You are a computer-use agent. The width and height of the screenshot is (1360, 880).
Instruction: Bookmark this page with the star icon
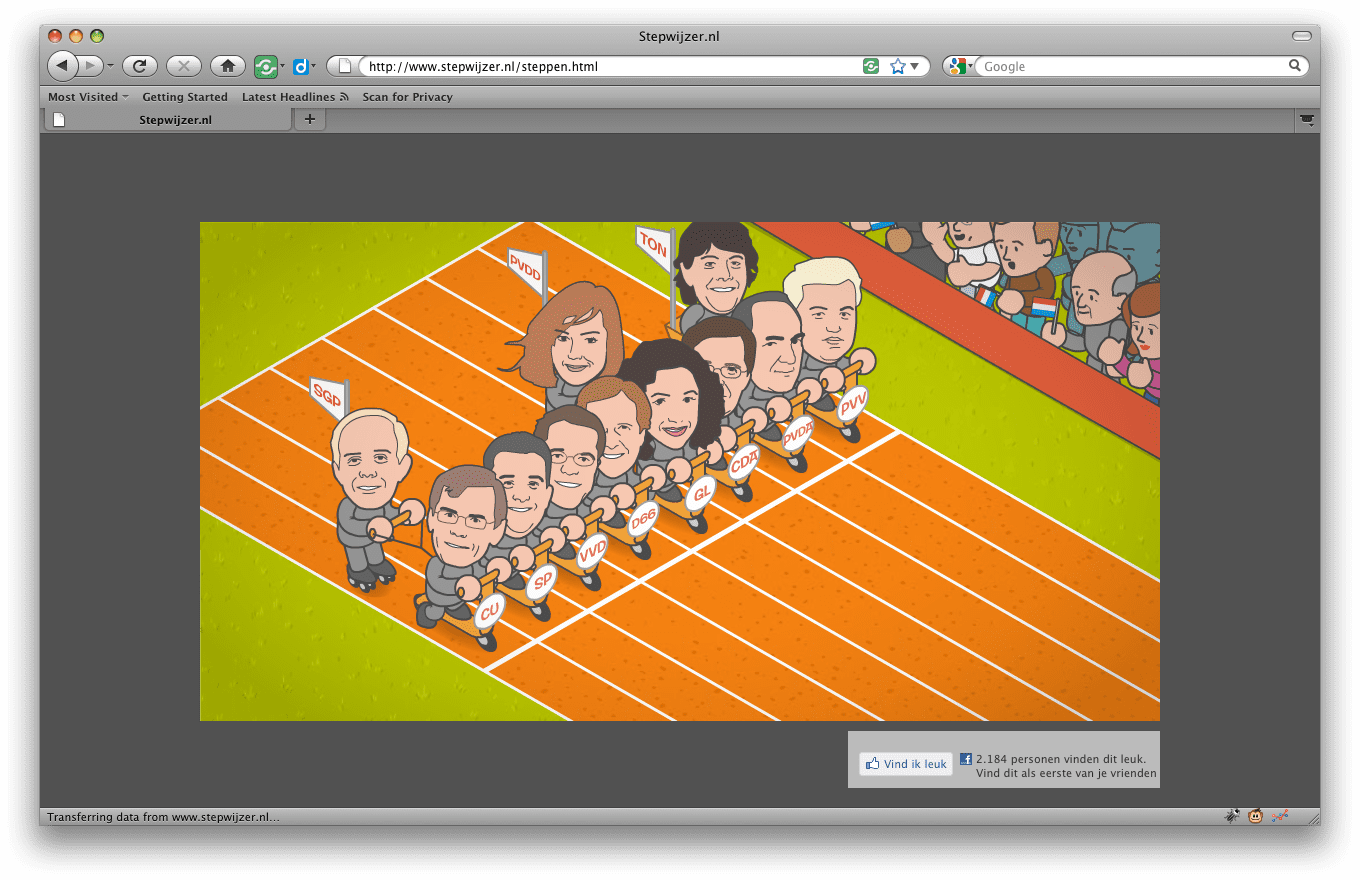coord(897,66)
